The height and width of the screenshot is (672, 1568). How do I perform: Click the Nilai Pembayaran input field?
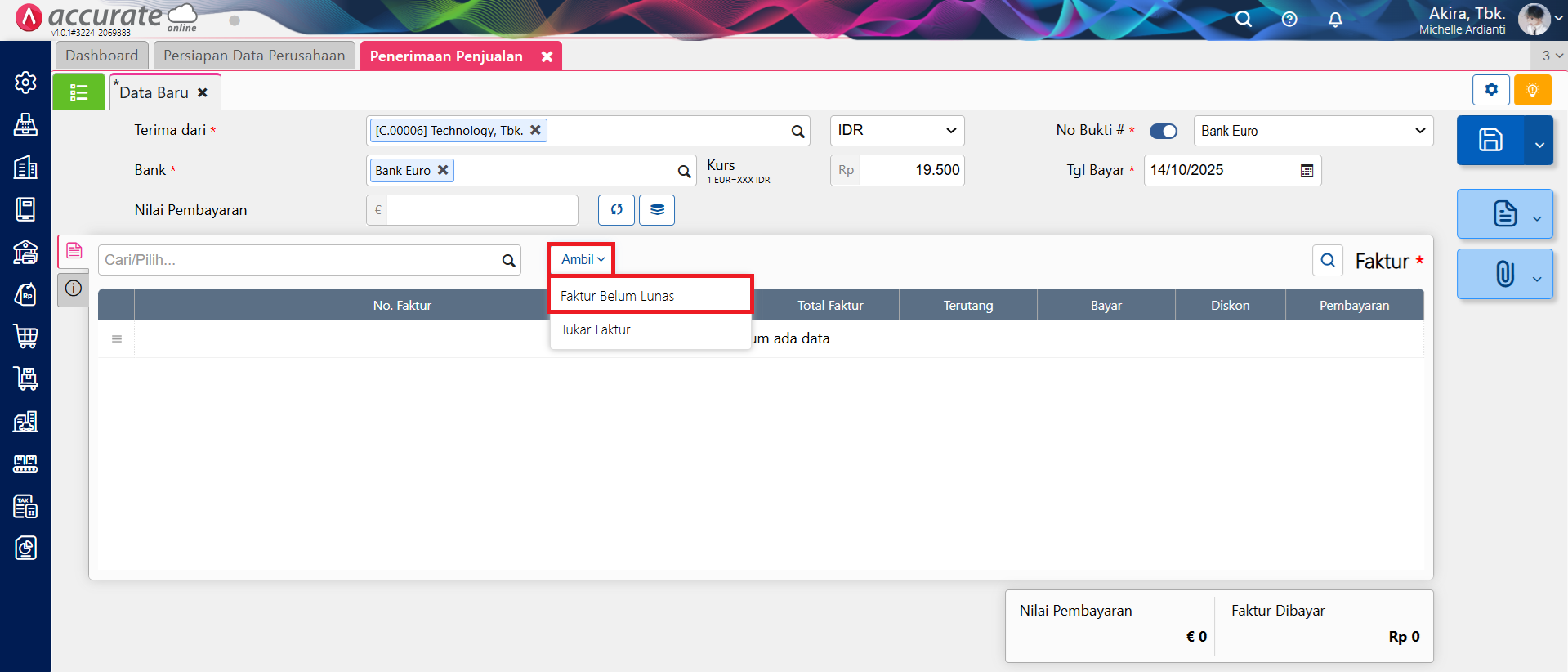[x=481, y=210]
